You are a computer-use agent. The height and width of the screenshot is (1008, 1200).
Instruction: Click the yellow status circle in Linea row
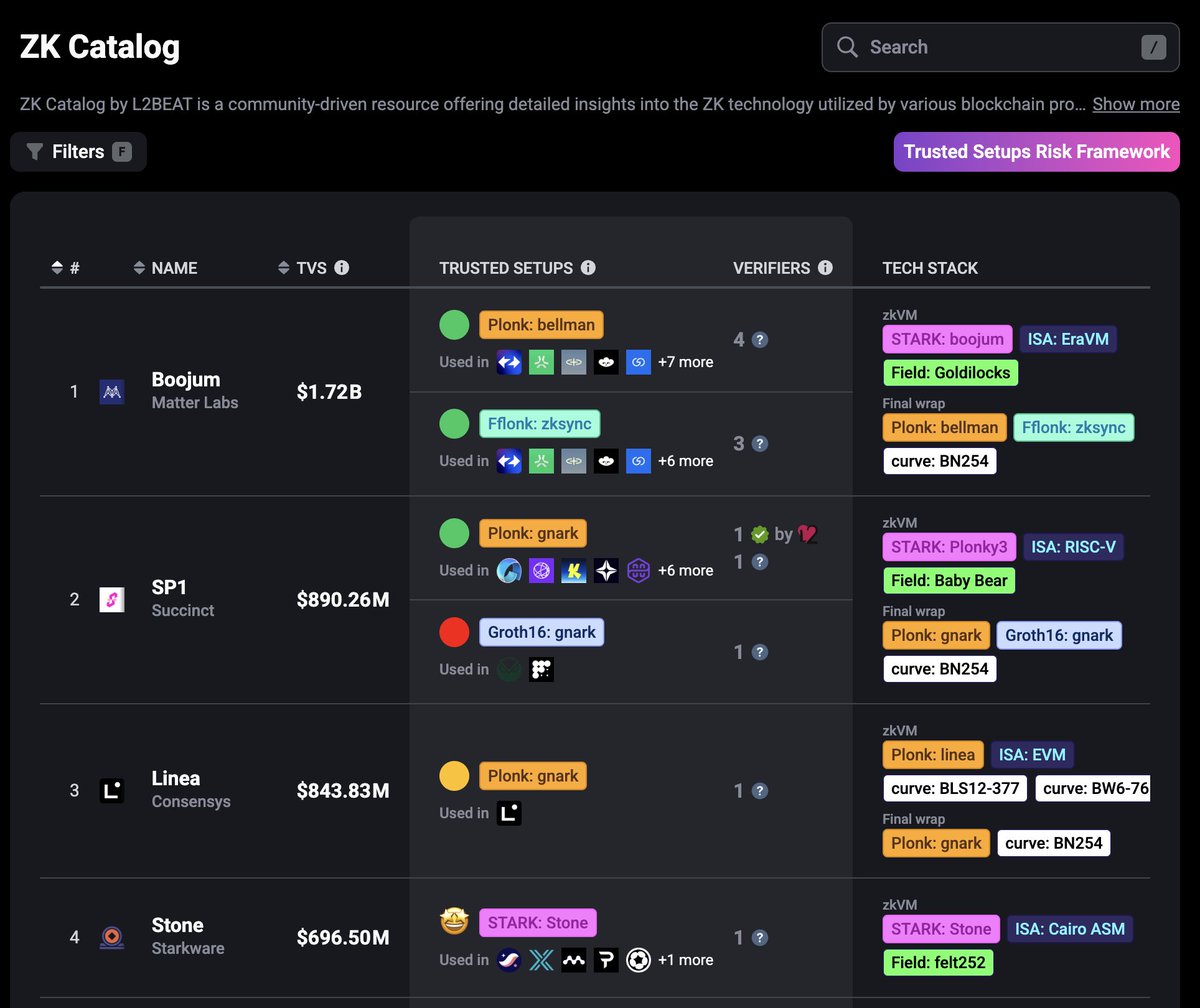pos(455,776)
